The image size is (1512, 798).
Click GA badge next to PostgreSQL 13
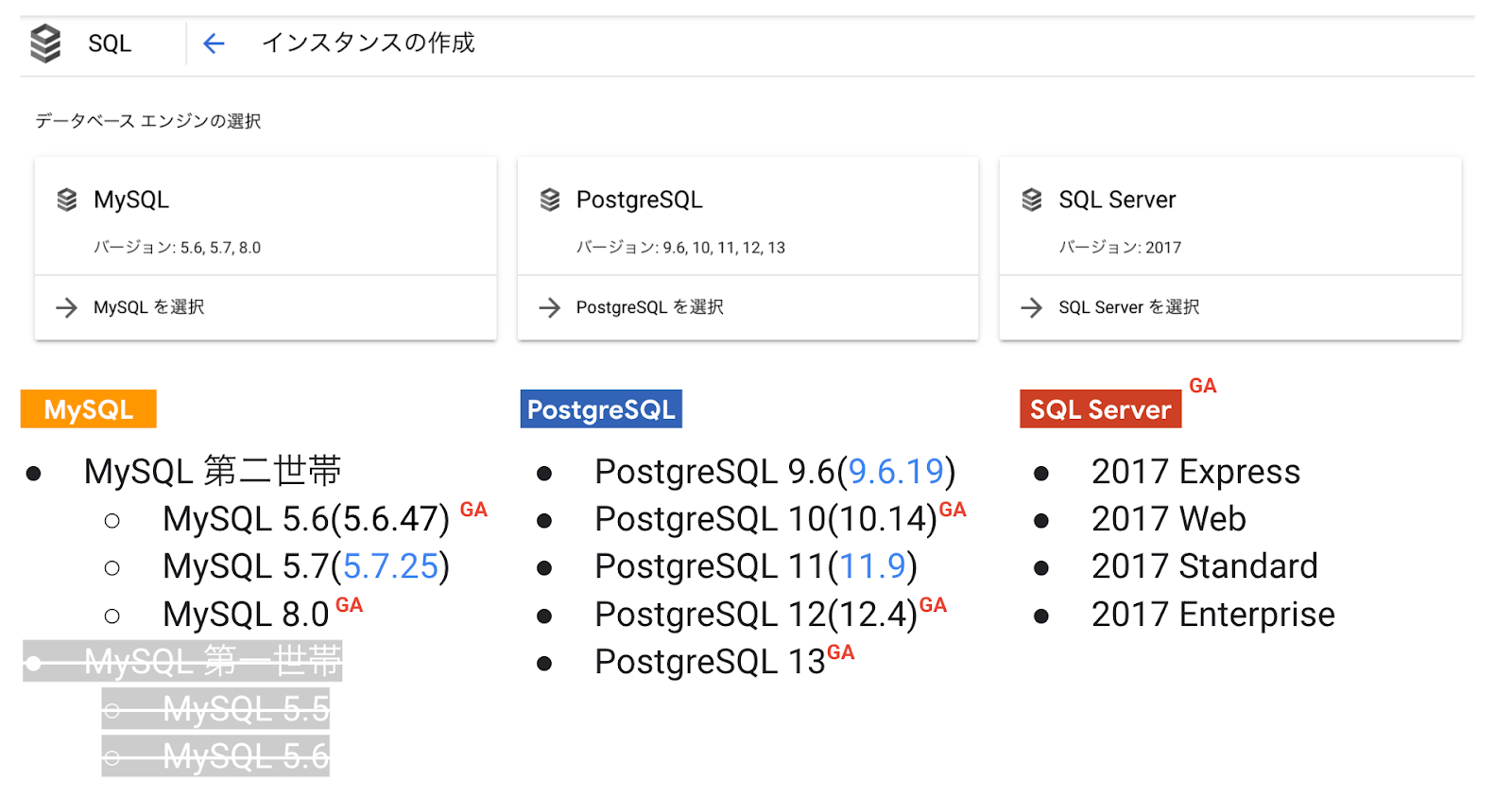pyautogui.click(x=841, y=652)
